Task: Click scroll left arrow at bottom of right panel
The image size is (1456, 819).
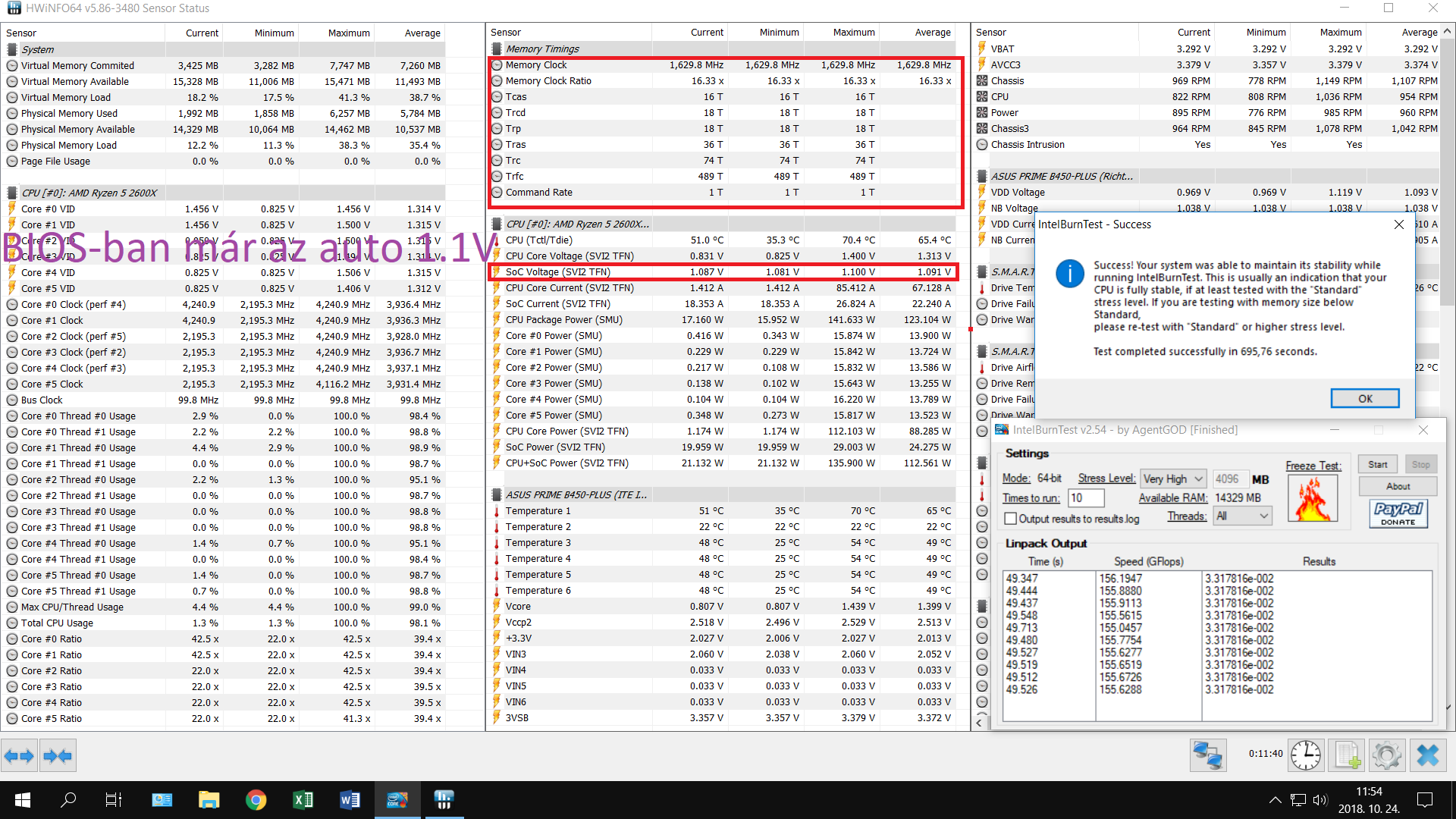Action: point(980,723)
